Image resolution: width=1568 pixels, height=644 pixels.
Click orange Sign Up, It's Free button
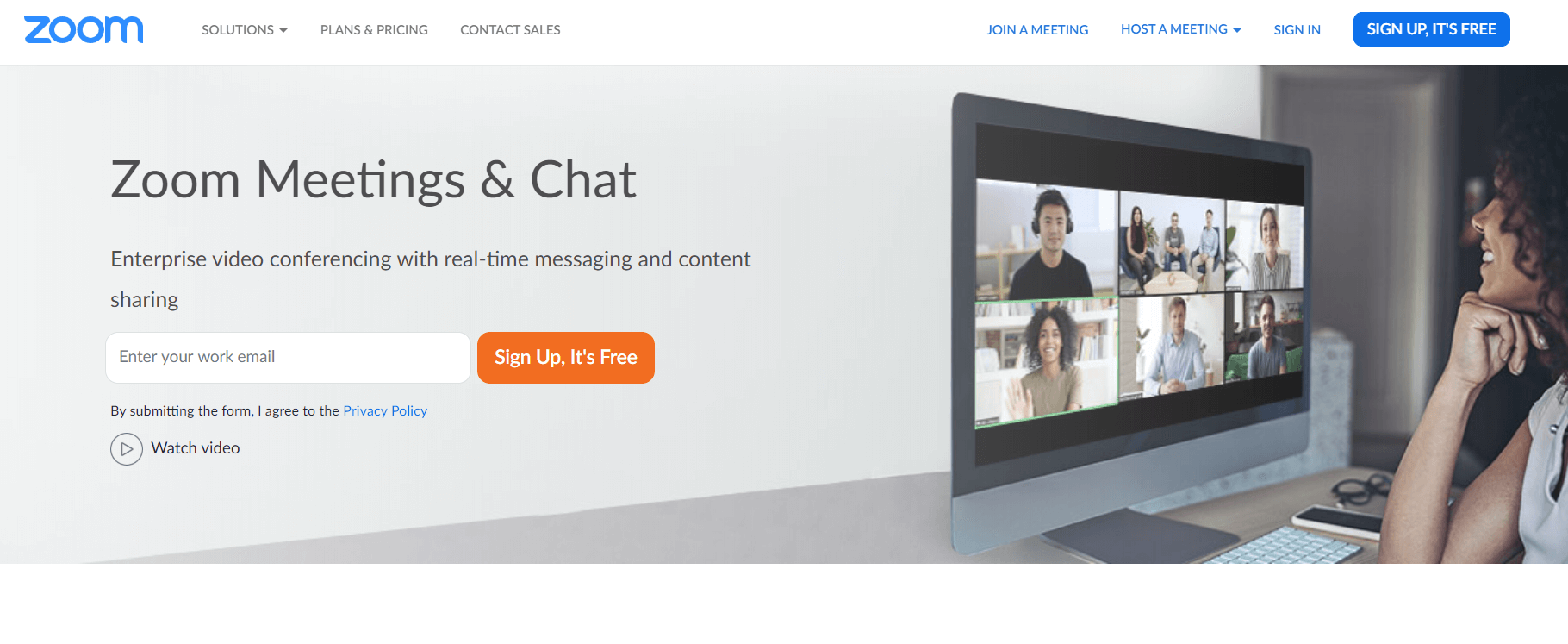coord(566,357)
